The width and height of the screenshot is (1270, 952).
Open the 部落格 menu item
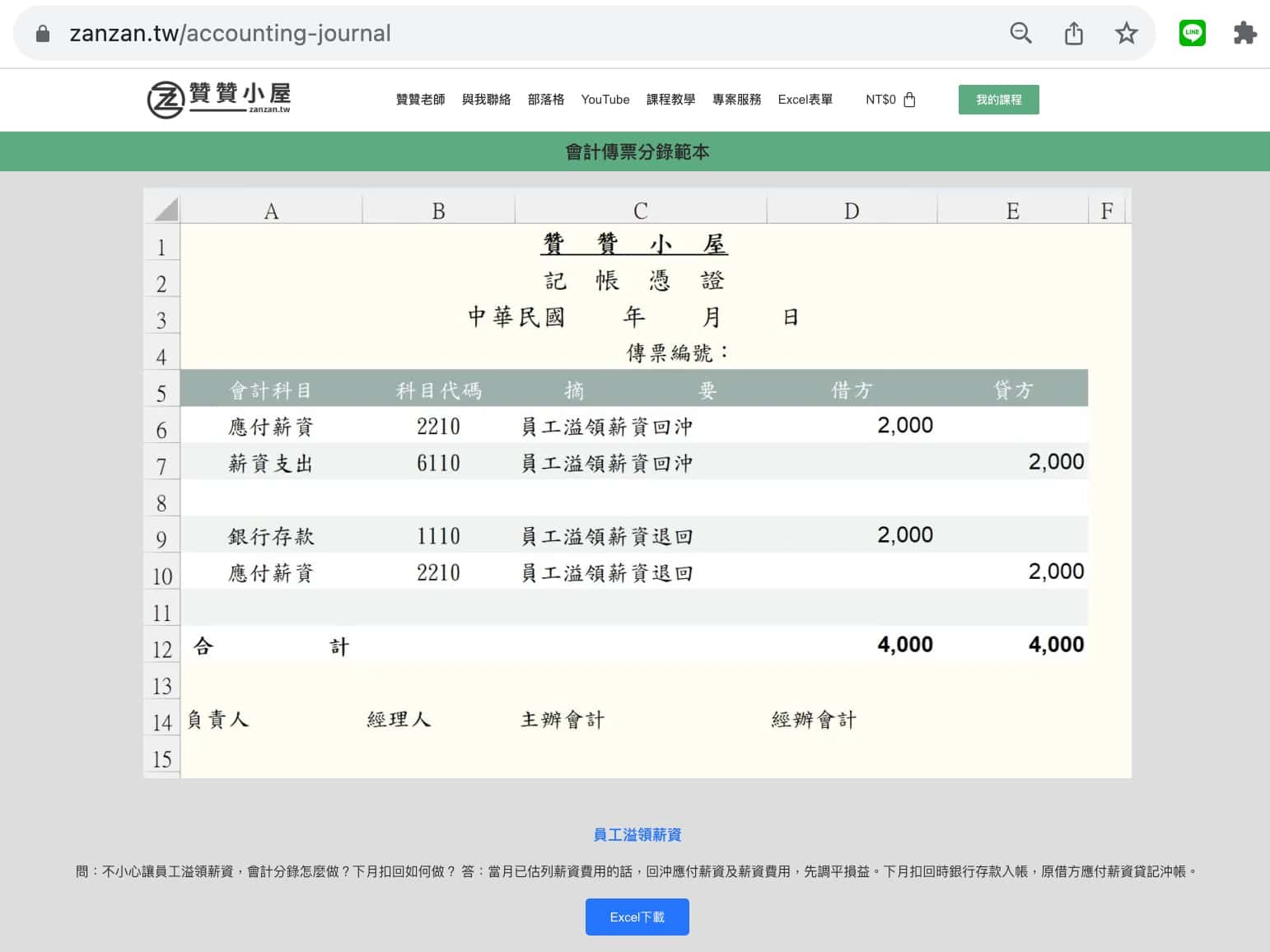(546, 100)
